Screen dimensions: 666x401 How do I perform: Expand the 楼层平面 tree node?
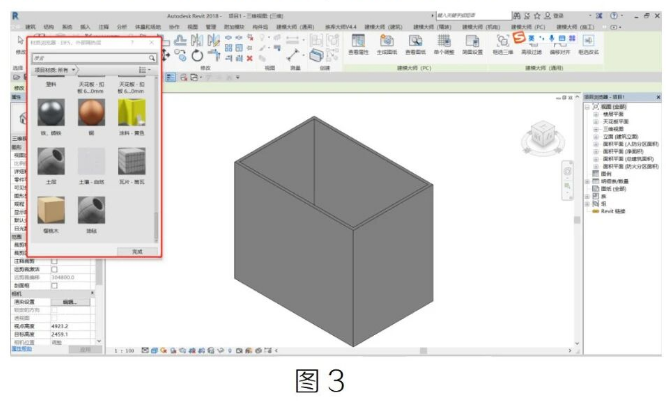click(595, 114)
